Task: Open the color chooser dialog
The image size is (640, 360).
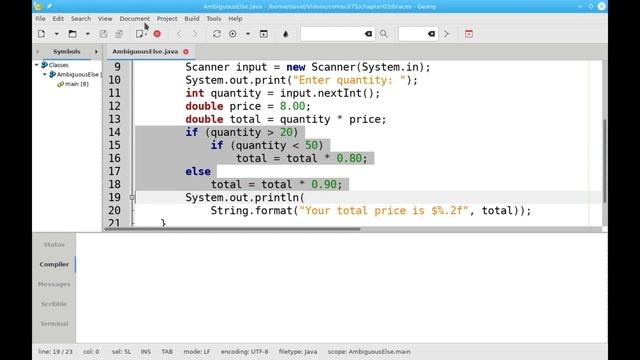Action: (286, 34)
